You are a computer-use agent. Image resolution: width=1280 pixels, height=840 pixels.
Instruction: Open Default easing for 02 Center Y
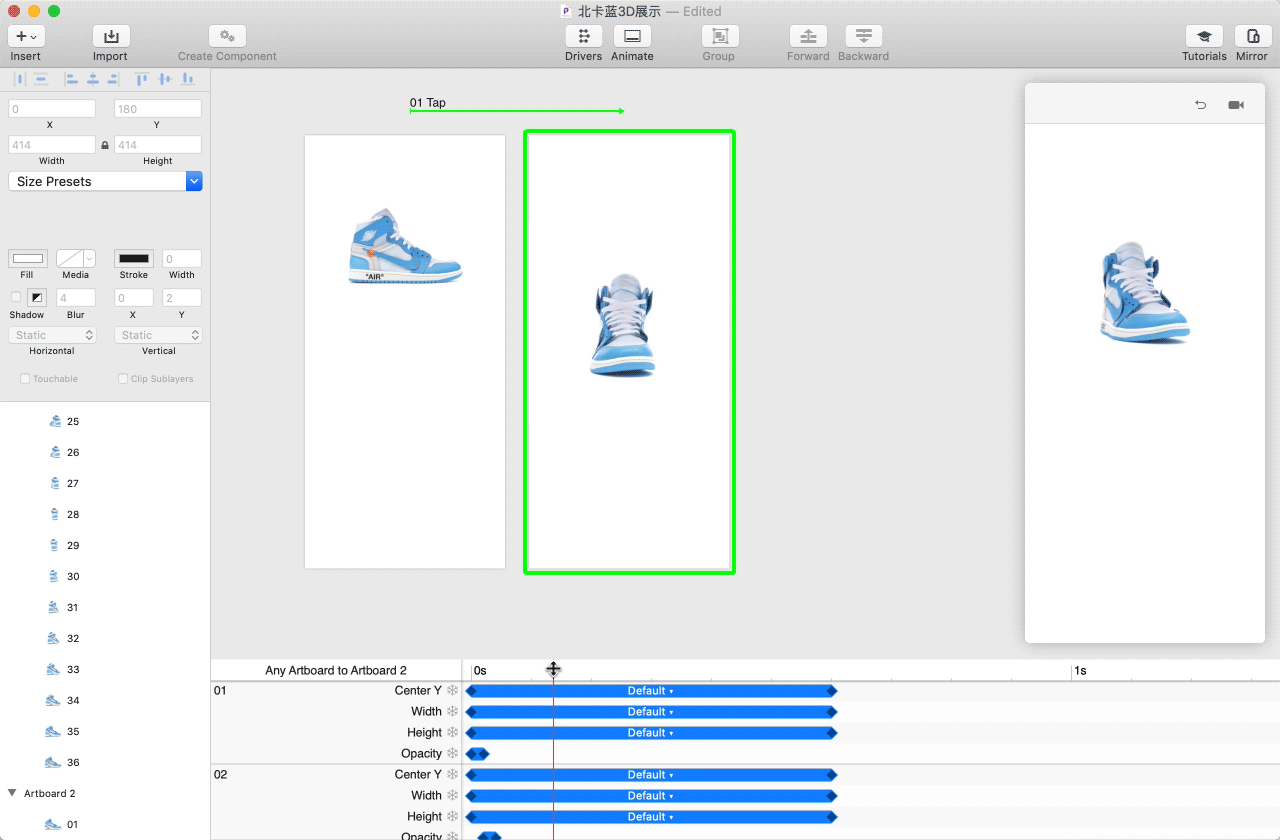click(x=650, y=775)
